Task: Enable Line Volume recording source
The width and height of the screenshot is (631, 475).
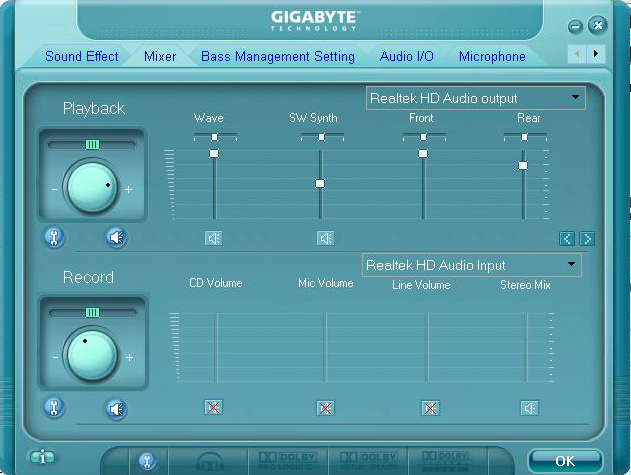Action: tap(430, 408)
